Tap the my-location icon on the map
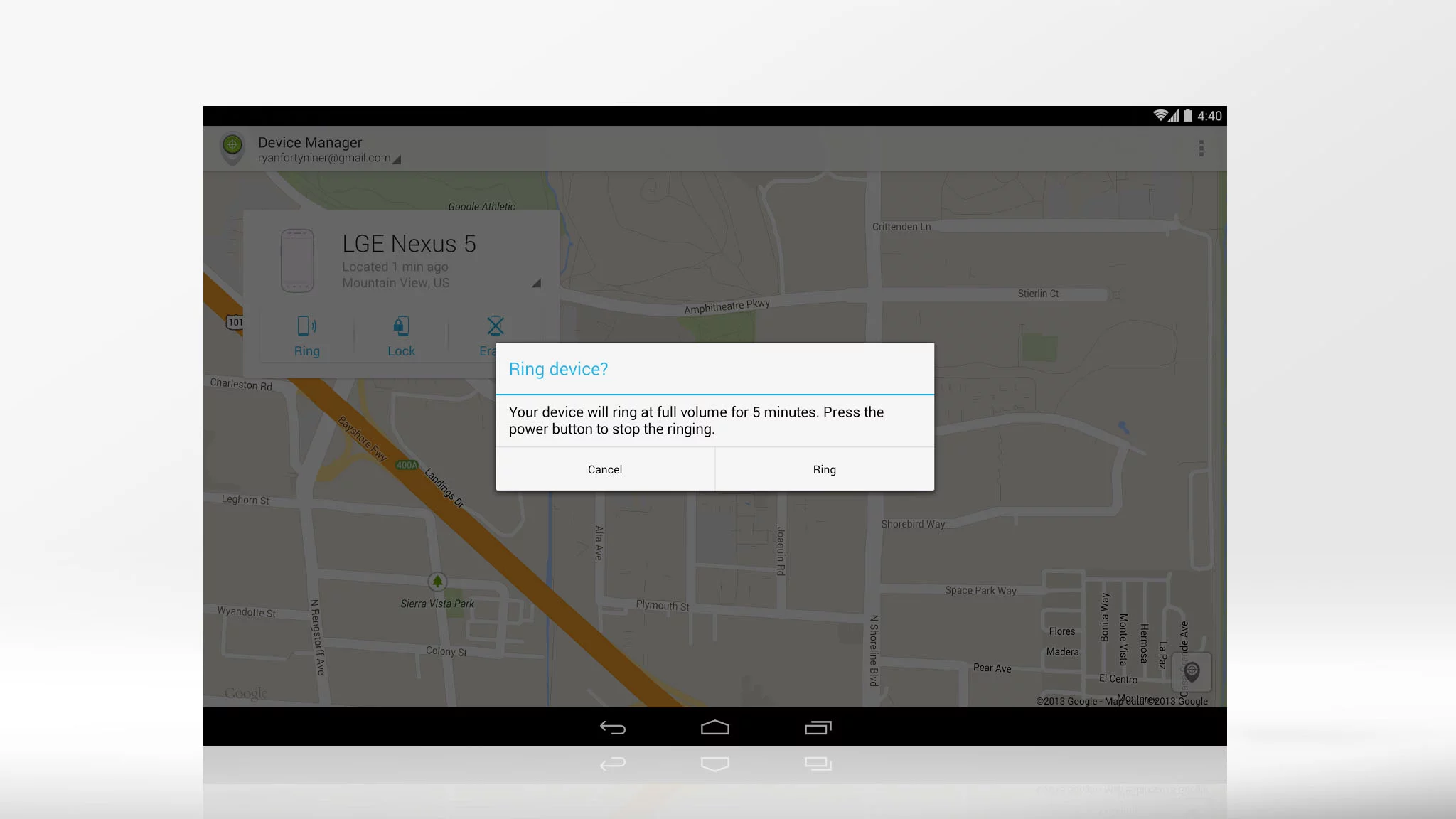This screenshot has width=1456, height=819. pyautogui.click(x=1192, y=670)
